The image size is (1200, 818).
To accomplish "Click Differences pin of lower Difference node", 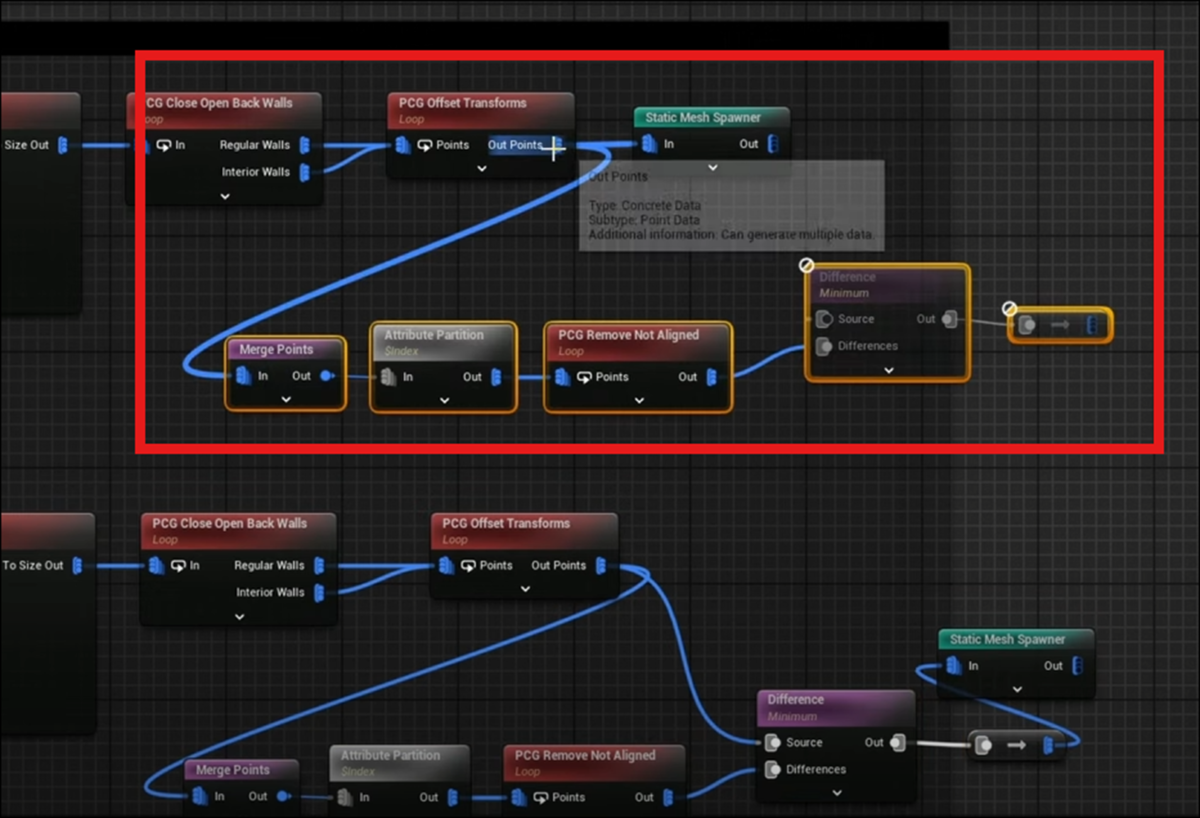I will (x=772, y=769).
